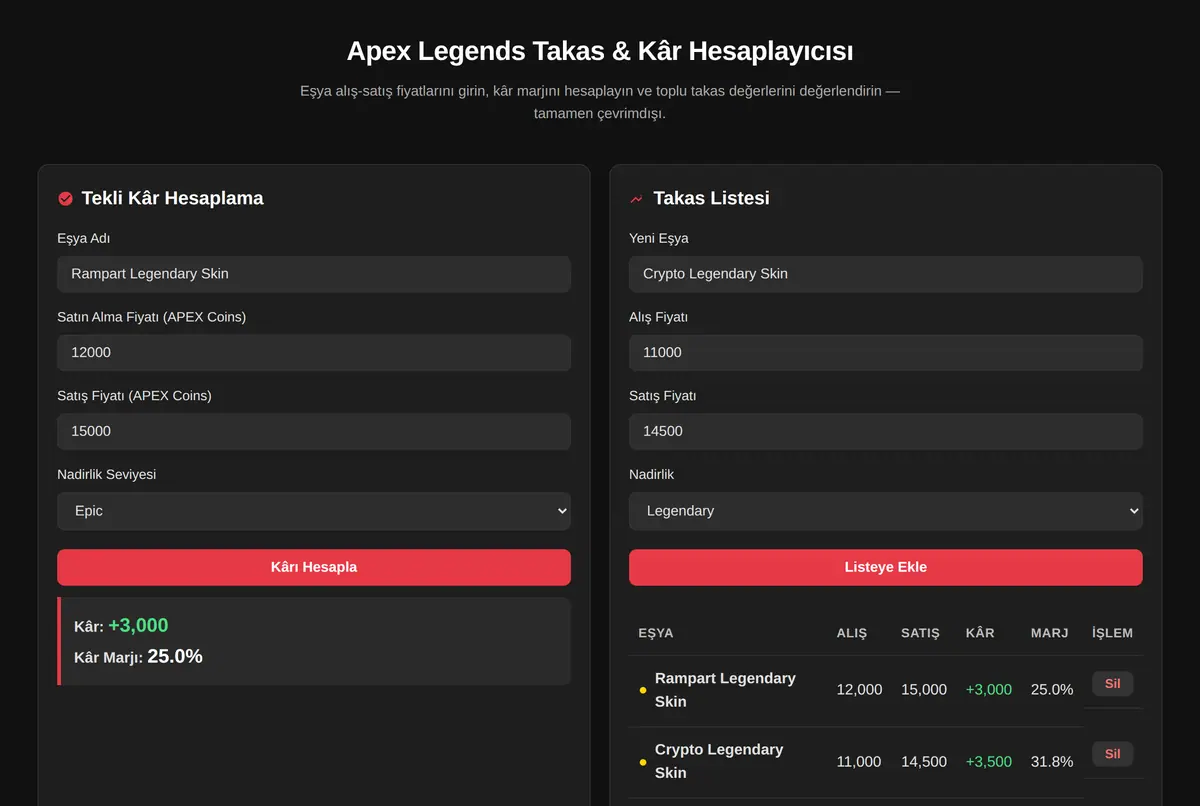Click the Kâr Marjı 25.0% result value
This screenshot has width=1200, height=806.
(x=175, y=657)
